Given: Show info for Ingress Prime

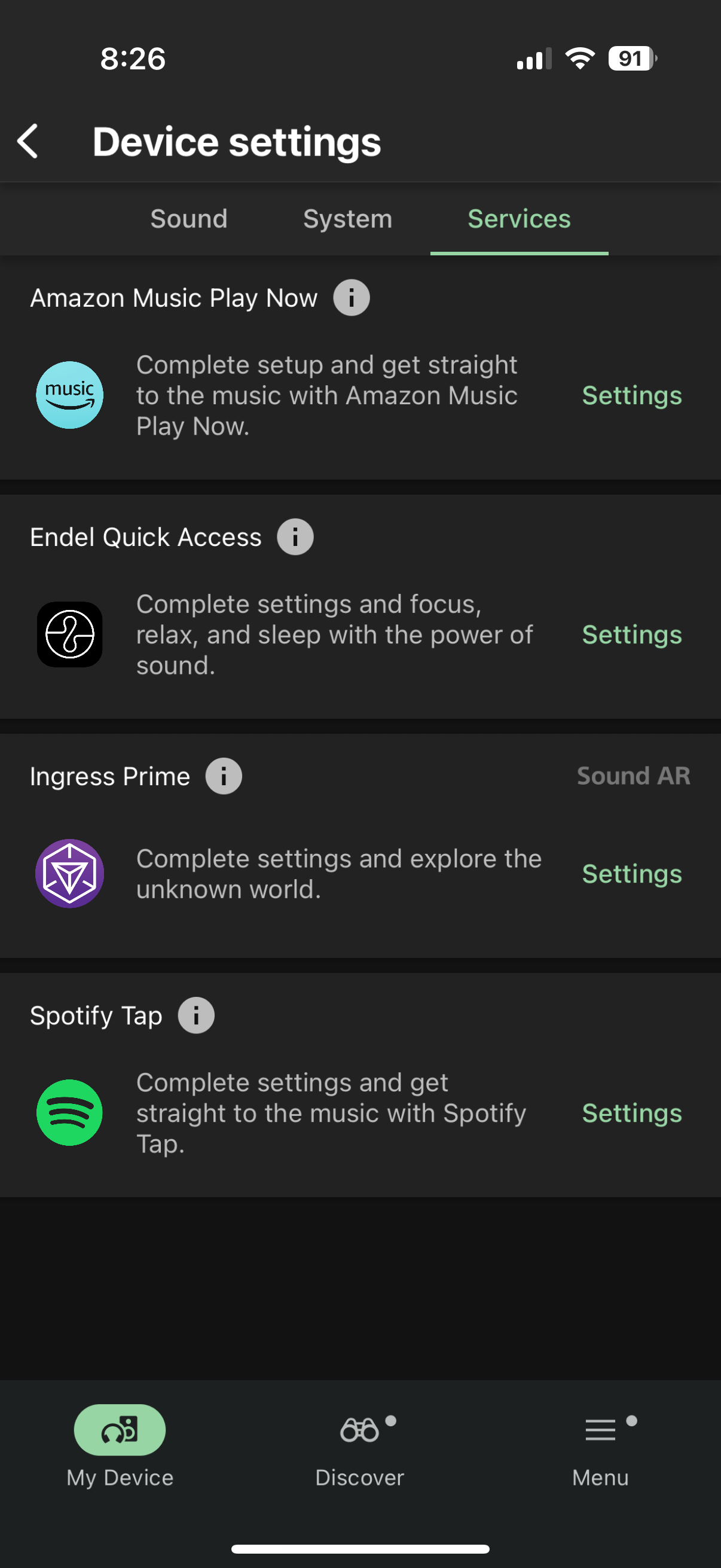Looking at the screenshot, I should 224,776.
